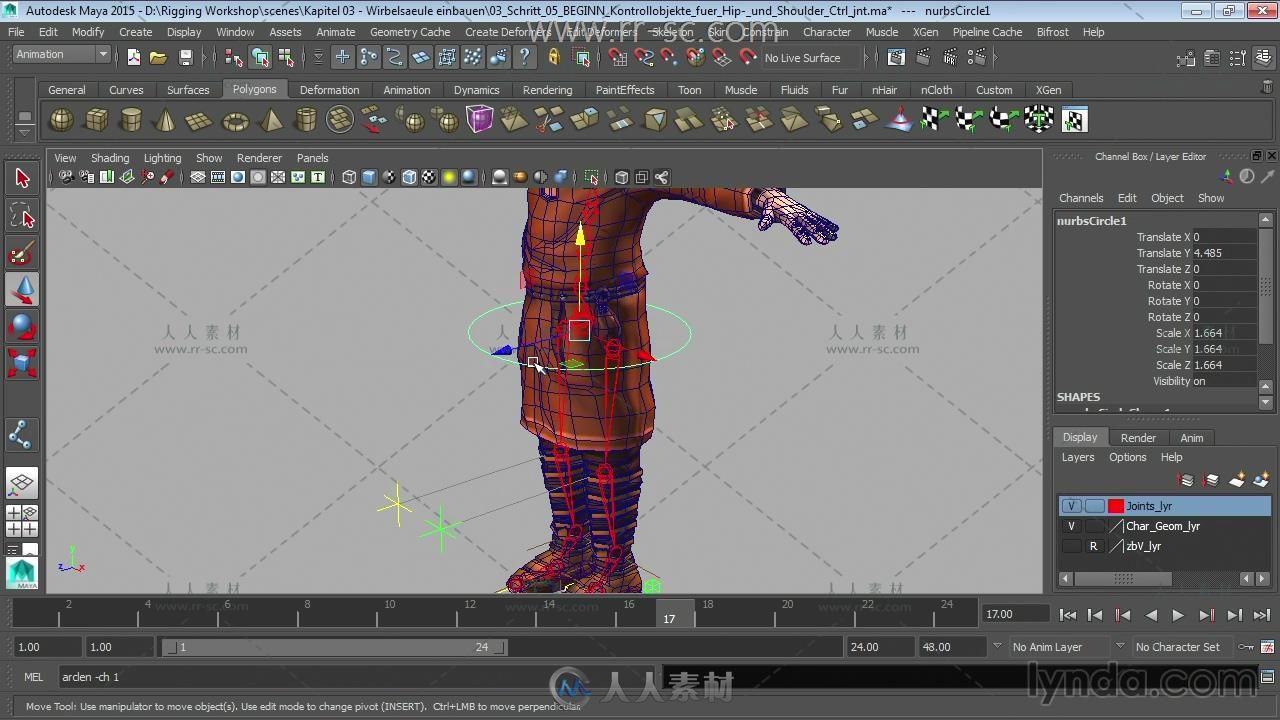Switch to the Render layer tab

click(x=1138, y=438)
